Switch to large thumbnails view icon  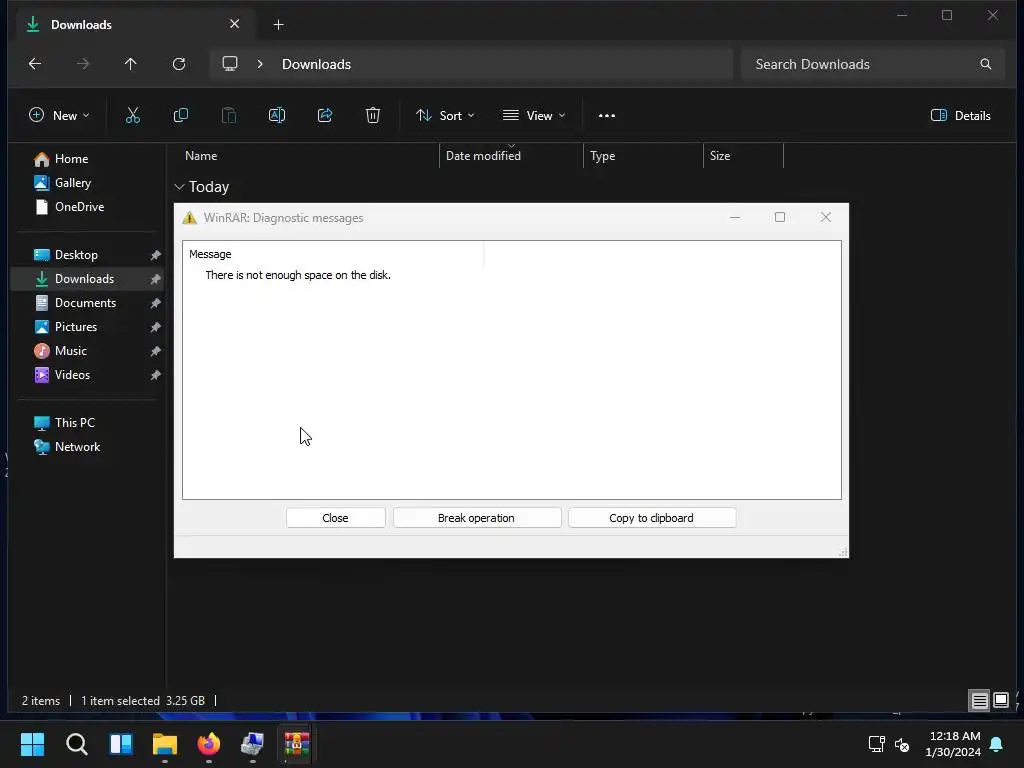coord(1000,701)
